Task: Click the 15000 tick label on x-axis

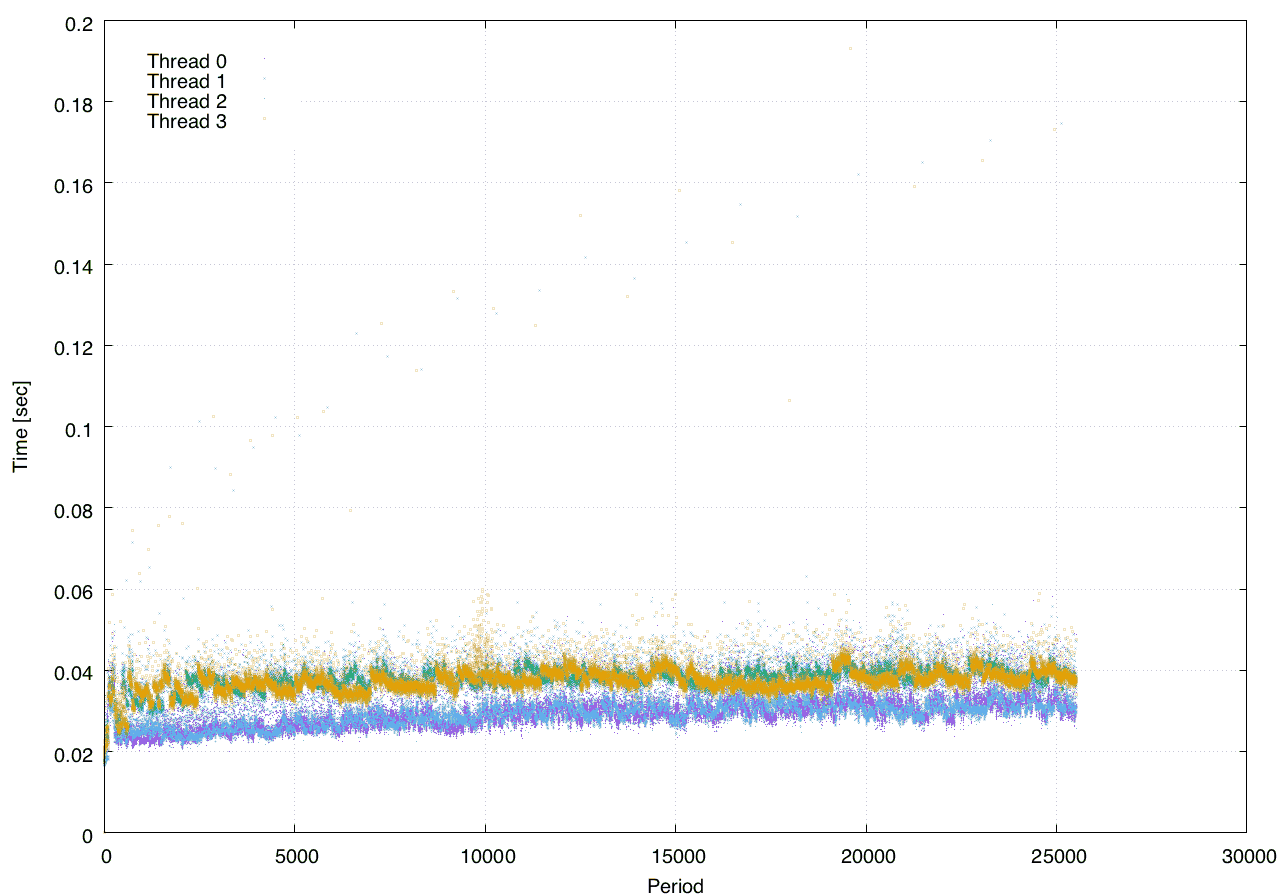Action: 675,856
